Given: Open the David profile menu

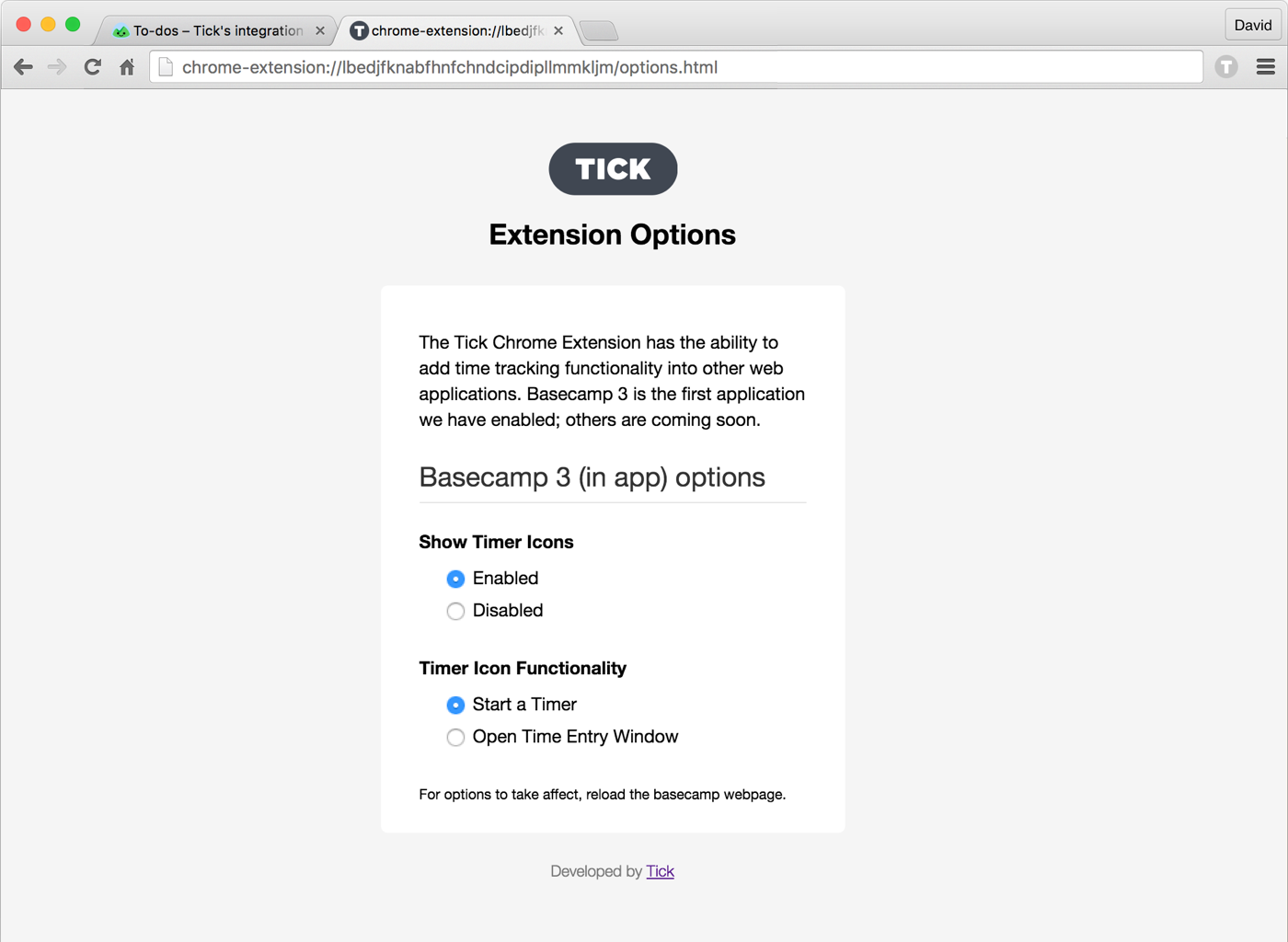Looking at the screenshot, I should point(1252,25).
